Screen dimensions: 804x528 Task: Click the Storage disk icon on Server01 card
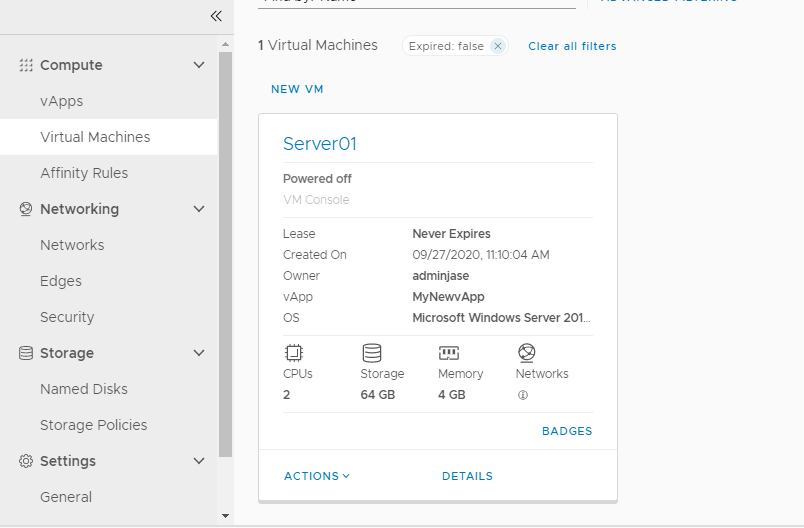coord(372,353)
